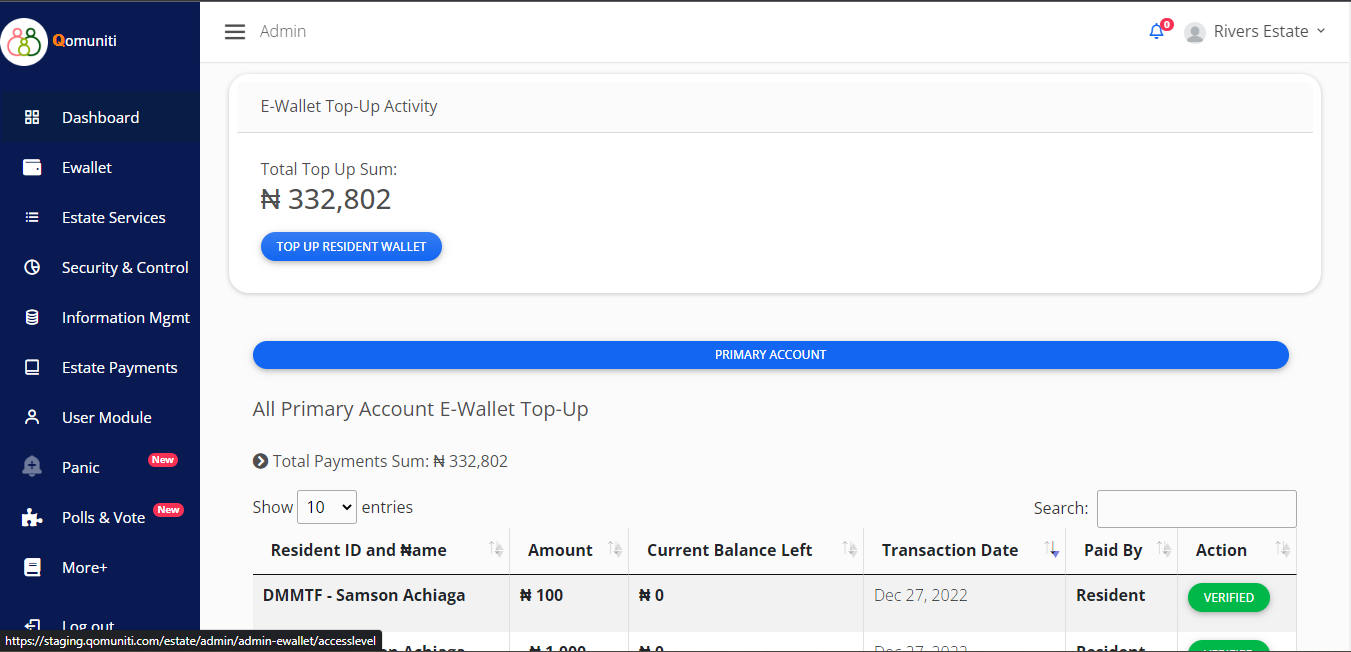
Task: Click the Polls & Vote puzzle icon
Action: pos(32,518)
